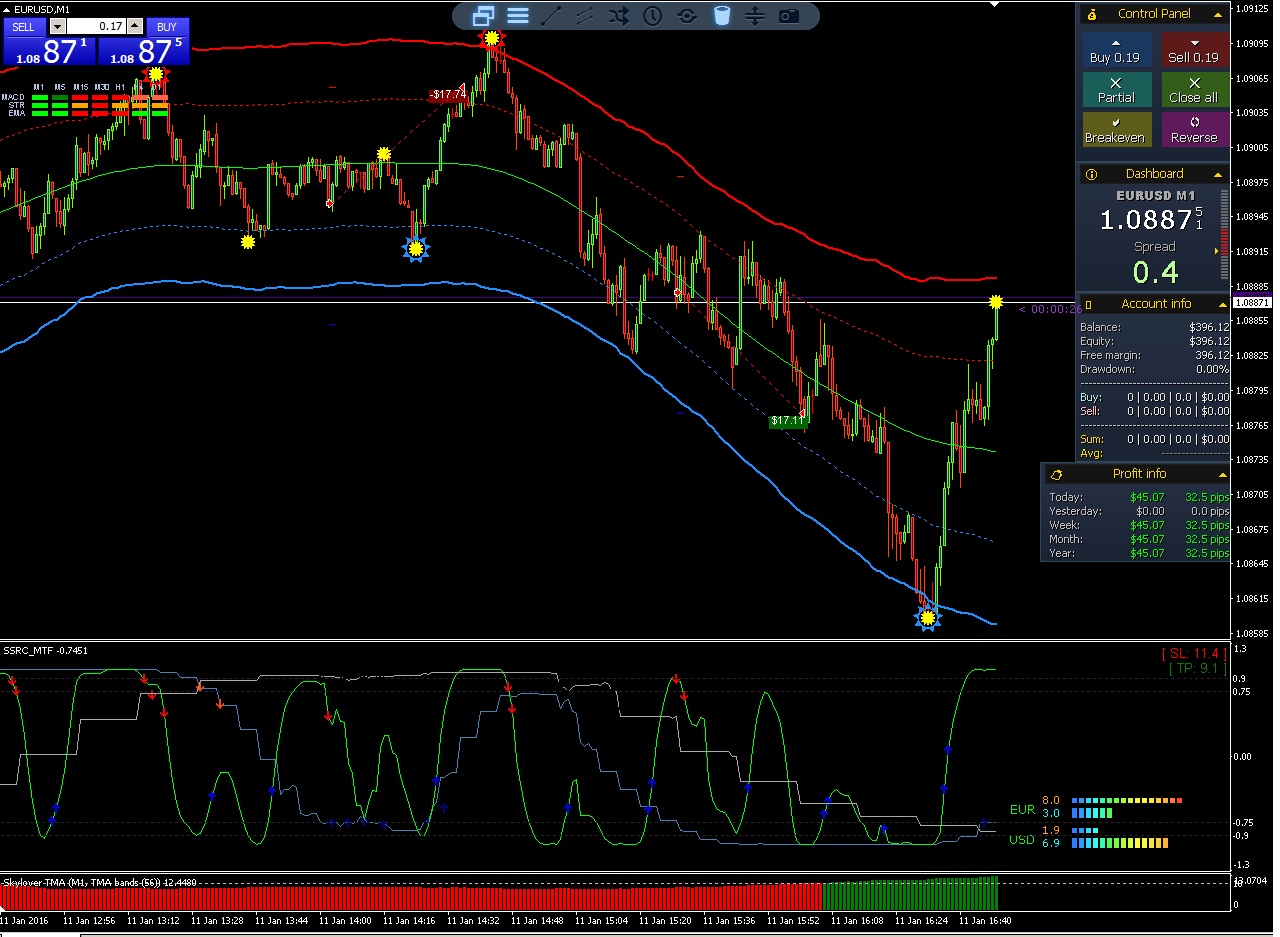The width and height of the screenshot is (1280, 937).
Task: Open the three-line list icon in top toolbar
Action: [518, 16]
